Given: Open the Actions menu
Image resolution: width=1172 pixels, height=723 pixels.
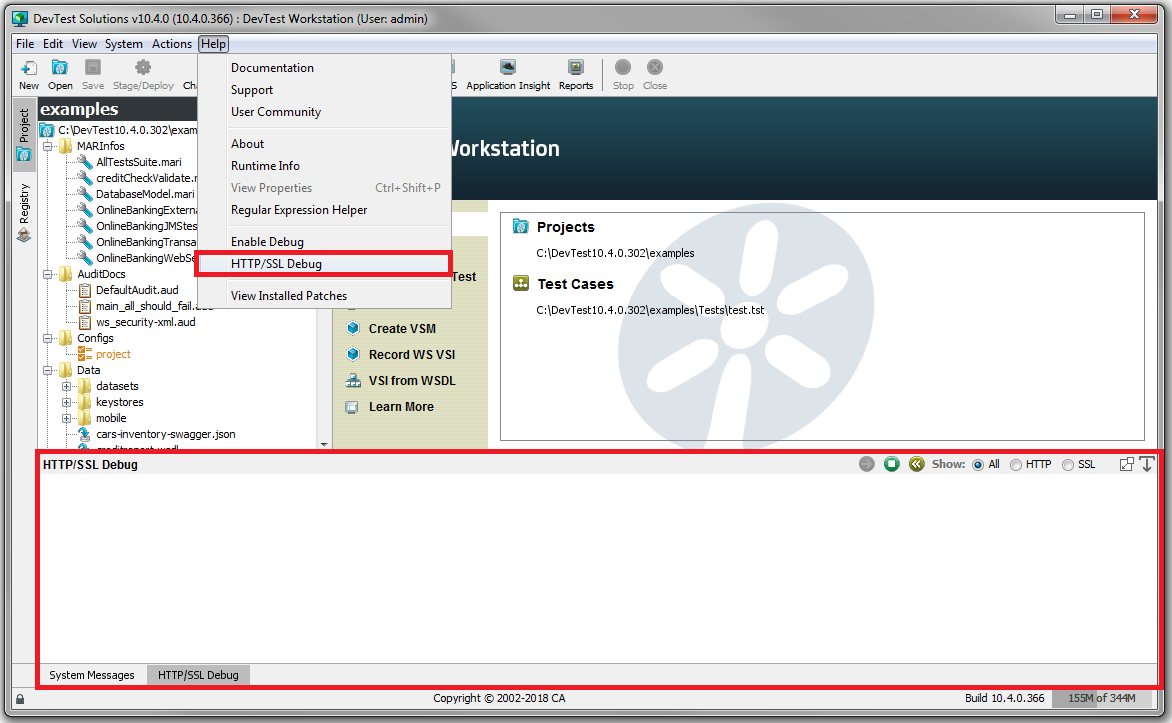Looking at the screenshot, I should 172,44.
